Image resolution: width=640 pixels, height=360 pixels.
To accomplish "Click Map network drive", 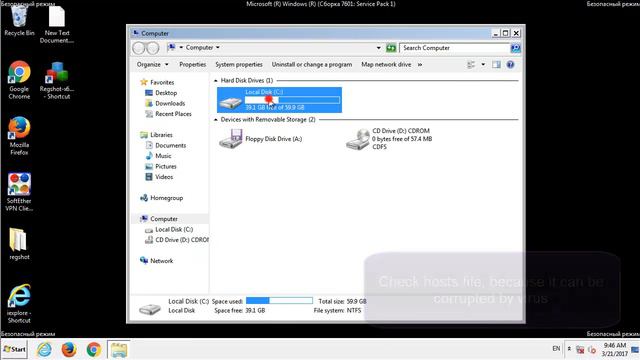I will 386,64.
